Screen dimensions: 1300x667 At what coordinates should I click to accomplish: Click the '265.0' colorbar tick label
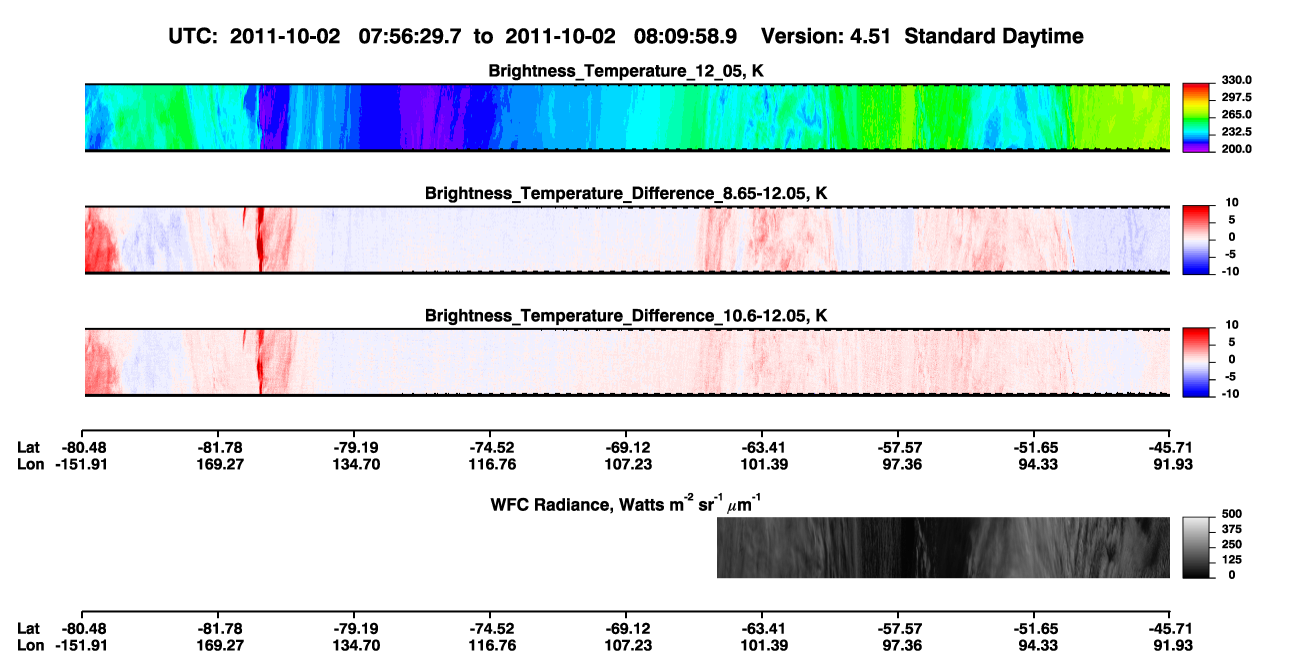click(x=1236, y=115)
